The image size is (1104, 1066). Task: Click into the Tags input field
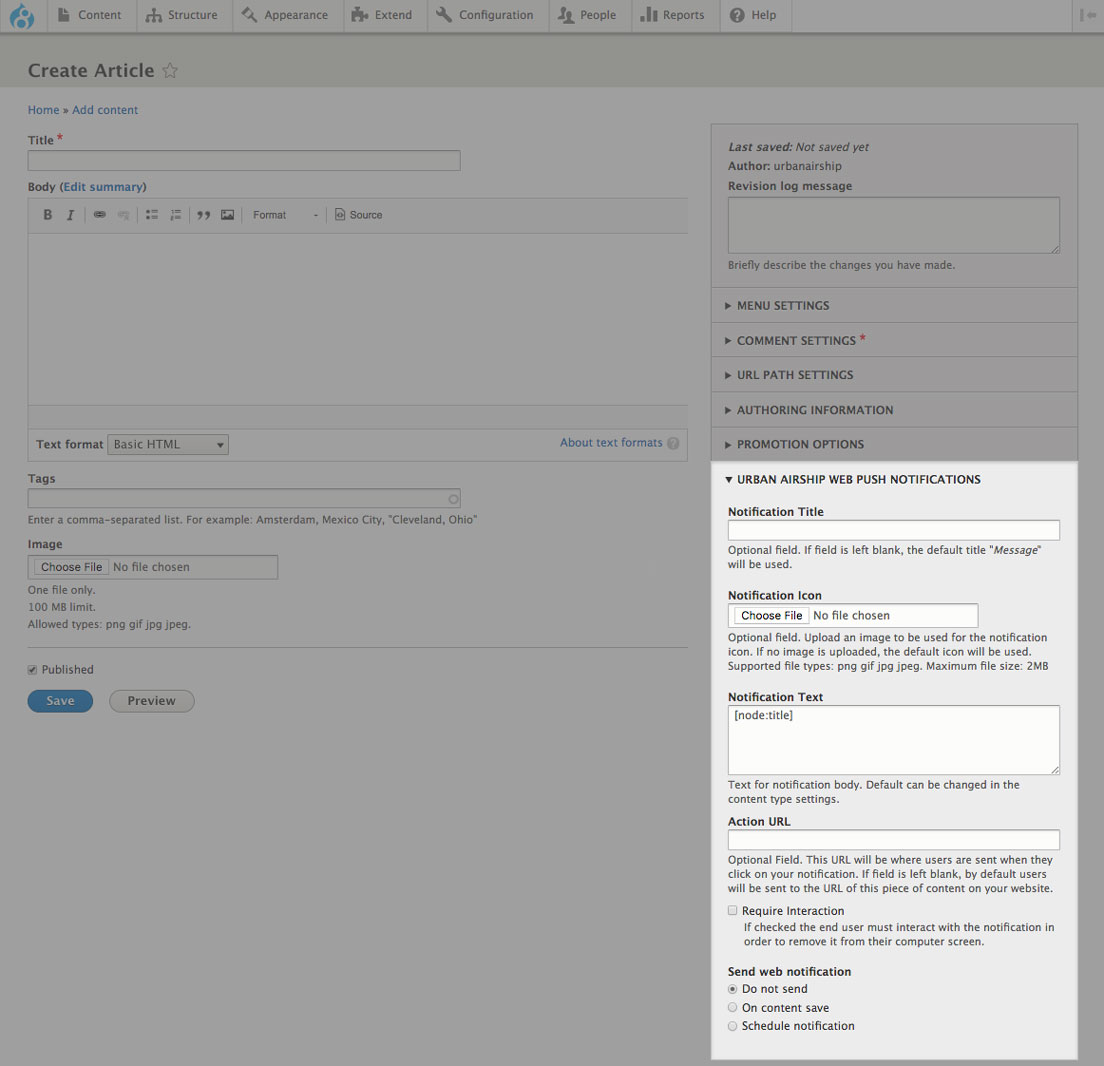244,499
